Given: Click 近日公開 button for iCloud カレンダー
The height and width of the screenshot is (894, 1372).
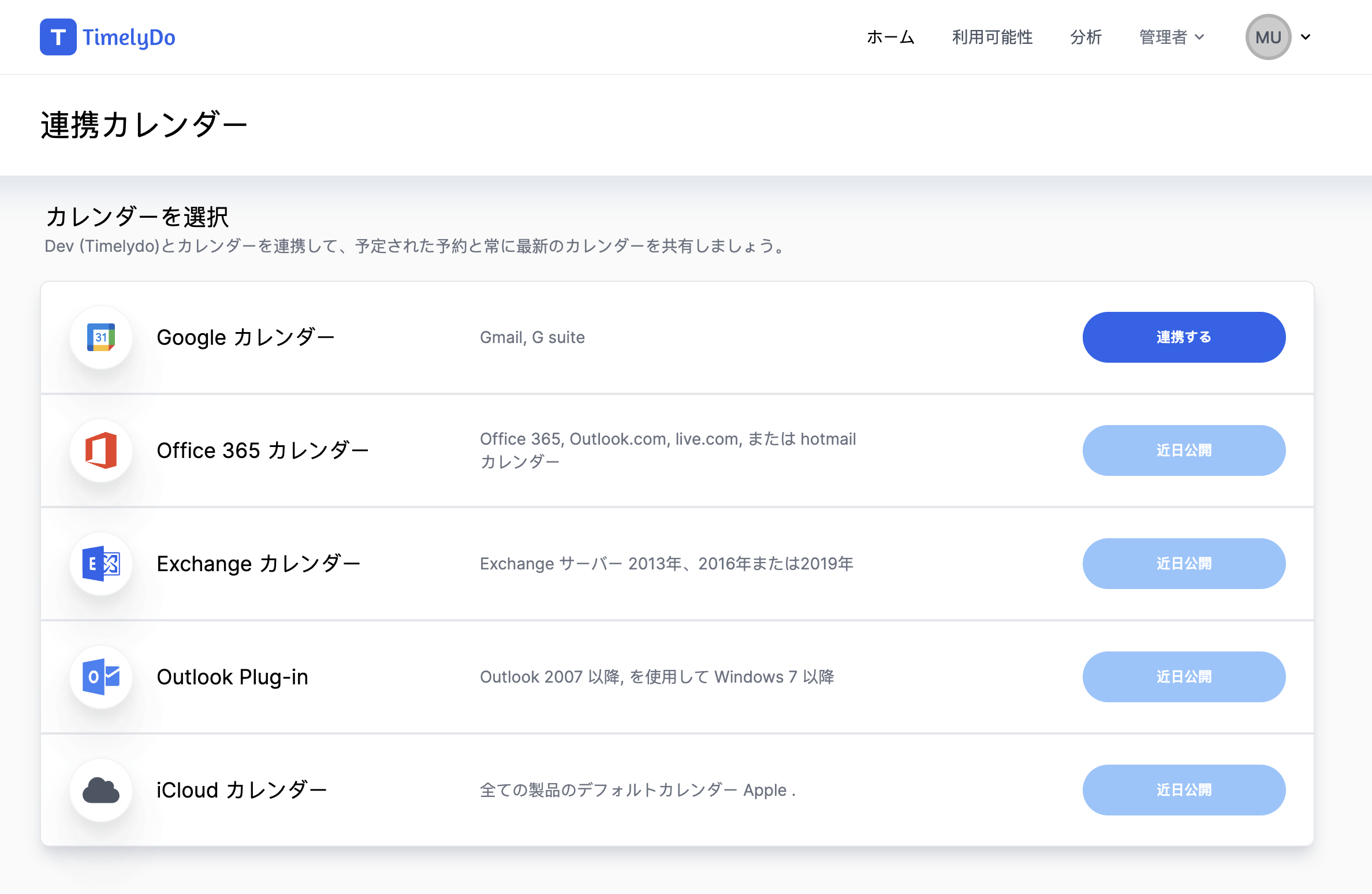Looking at the screenshot, I should pyautogui.click(x=1184, y=790).
